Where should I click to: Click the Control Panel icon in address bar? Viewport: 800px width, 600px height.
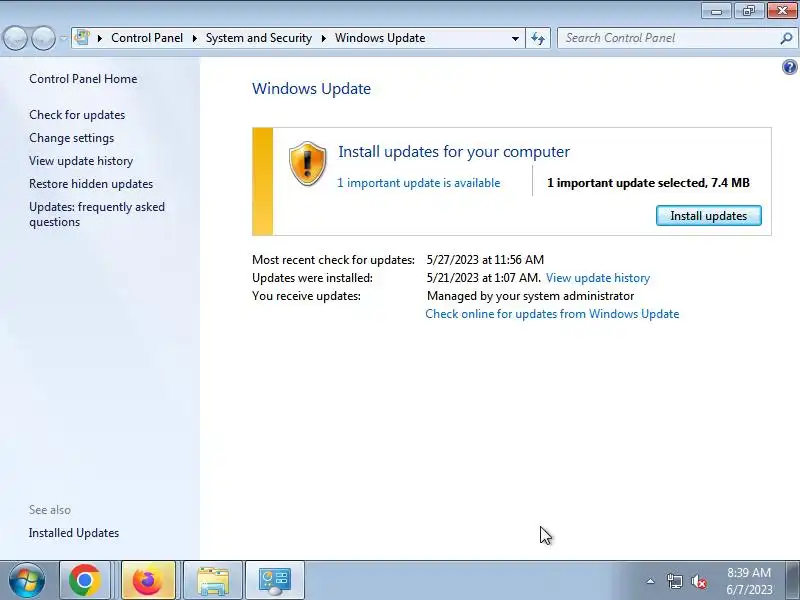[82, 38]
